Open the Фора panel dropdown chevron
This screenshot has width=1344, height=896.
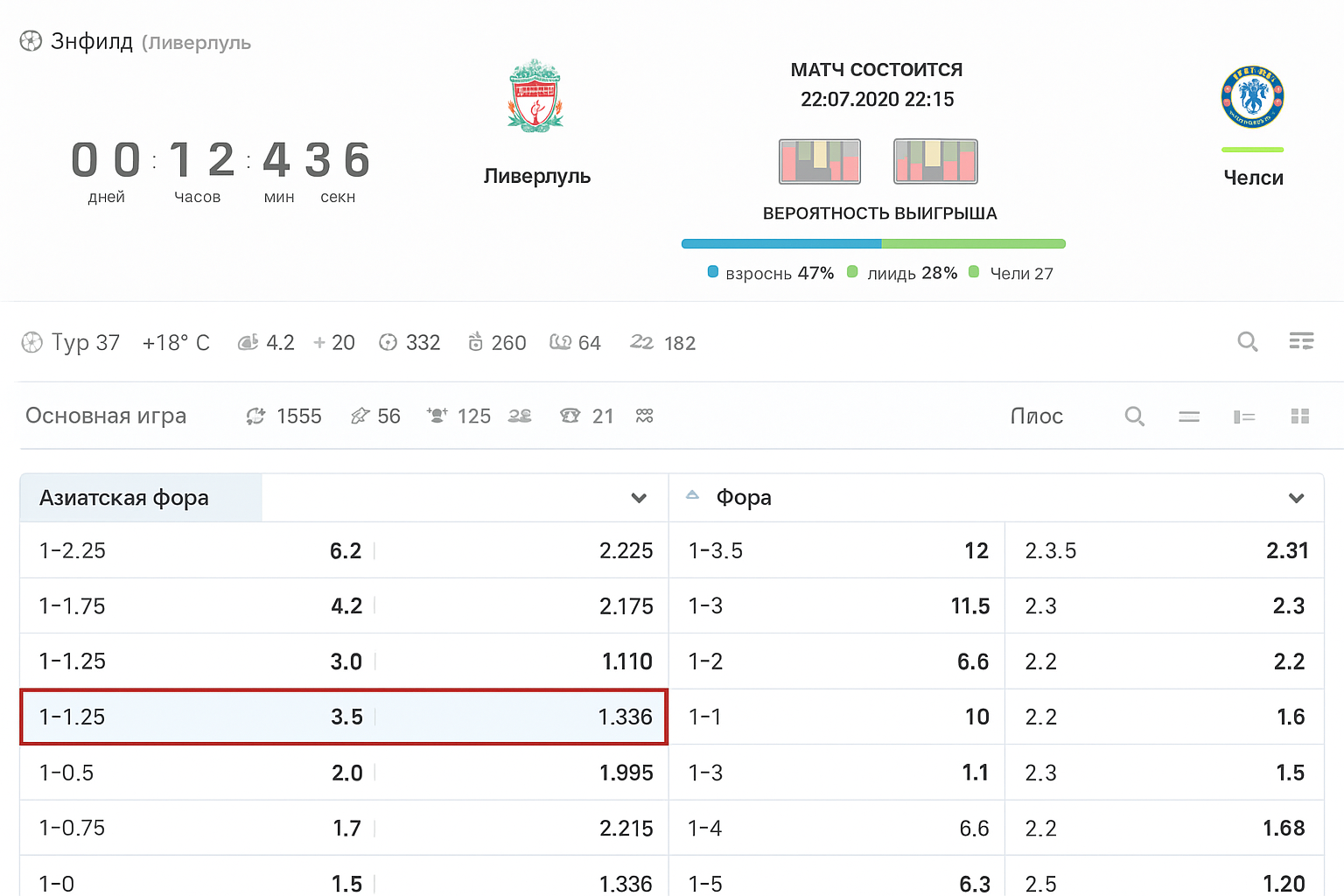pyautogui.click(x=1296, y=498)
